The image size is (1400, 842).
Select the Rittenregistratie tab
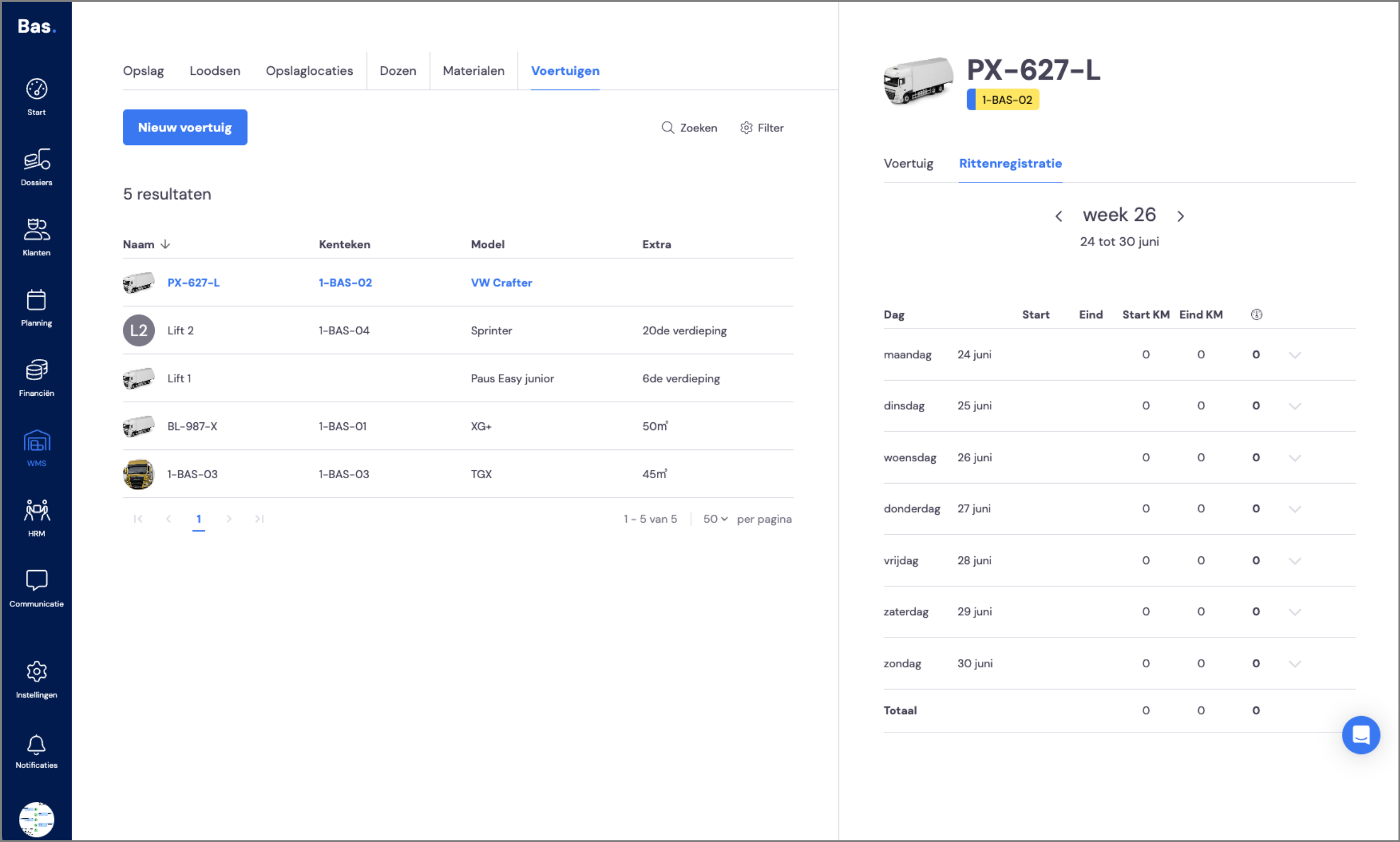click(1011, 163)
